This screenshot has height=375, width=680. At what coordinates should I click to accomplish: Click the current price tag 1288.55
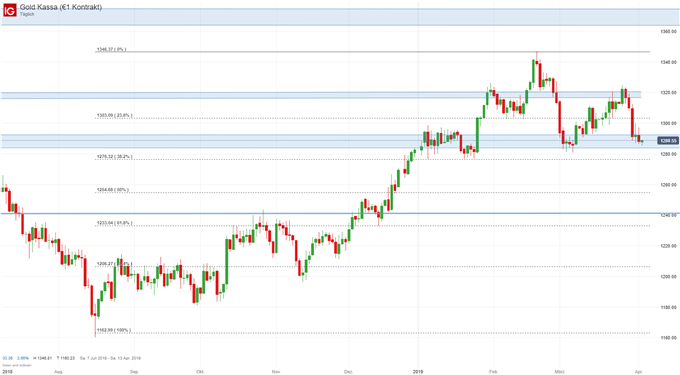coord(668,141)
